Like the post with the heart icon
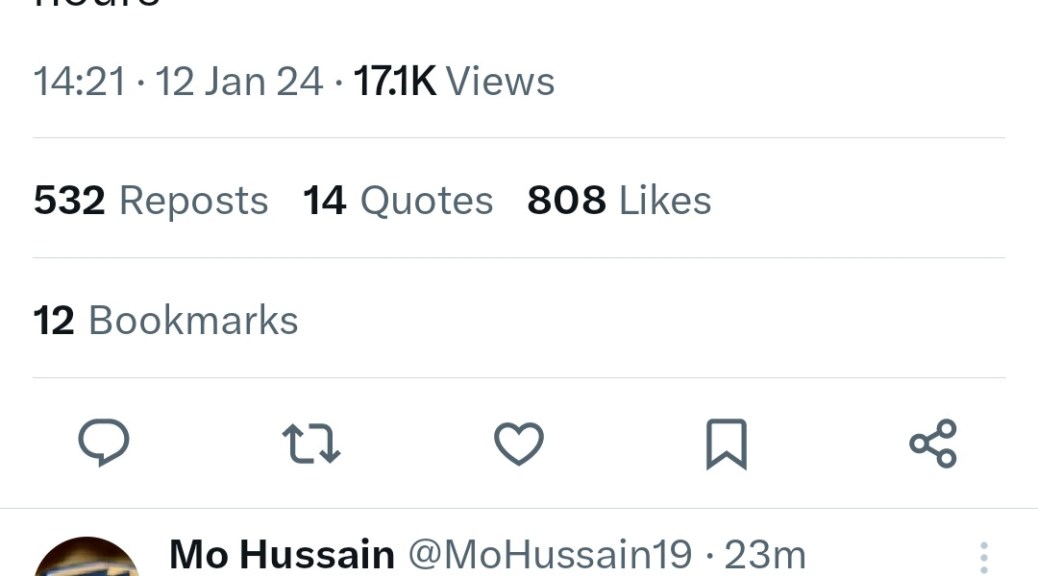 coord(519,443)
